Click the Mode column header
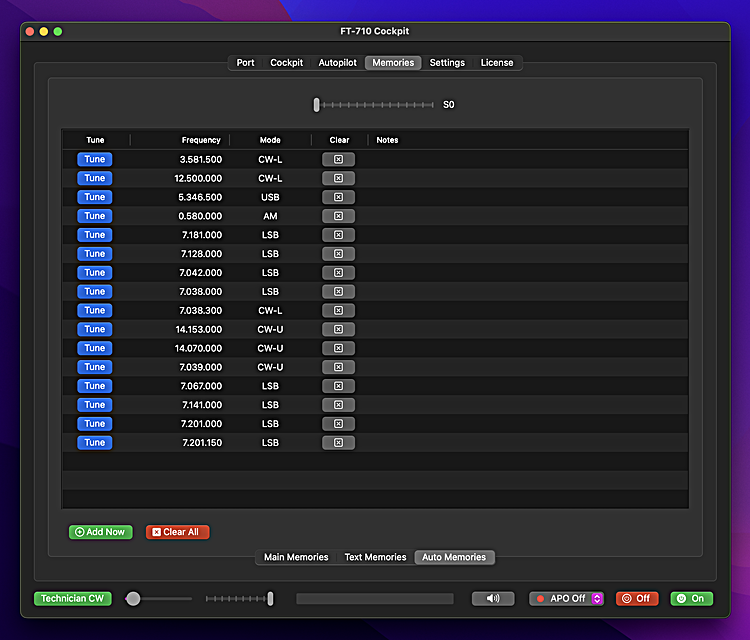Screen dimensions: 750x640 click(x=270, y=140)
